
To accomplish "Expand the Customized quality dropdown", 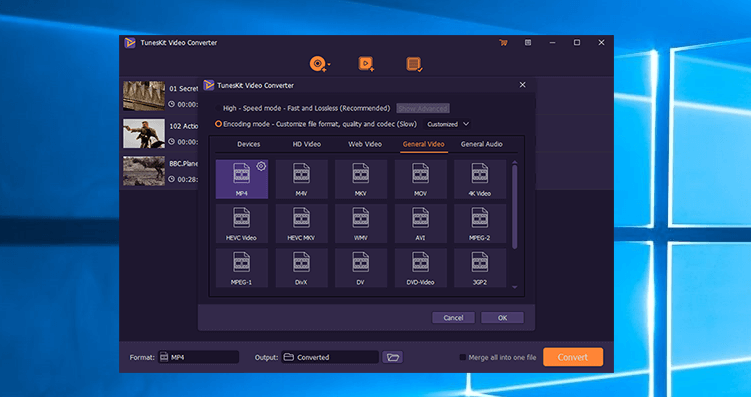I will (x=447, y=124).
